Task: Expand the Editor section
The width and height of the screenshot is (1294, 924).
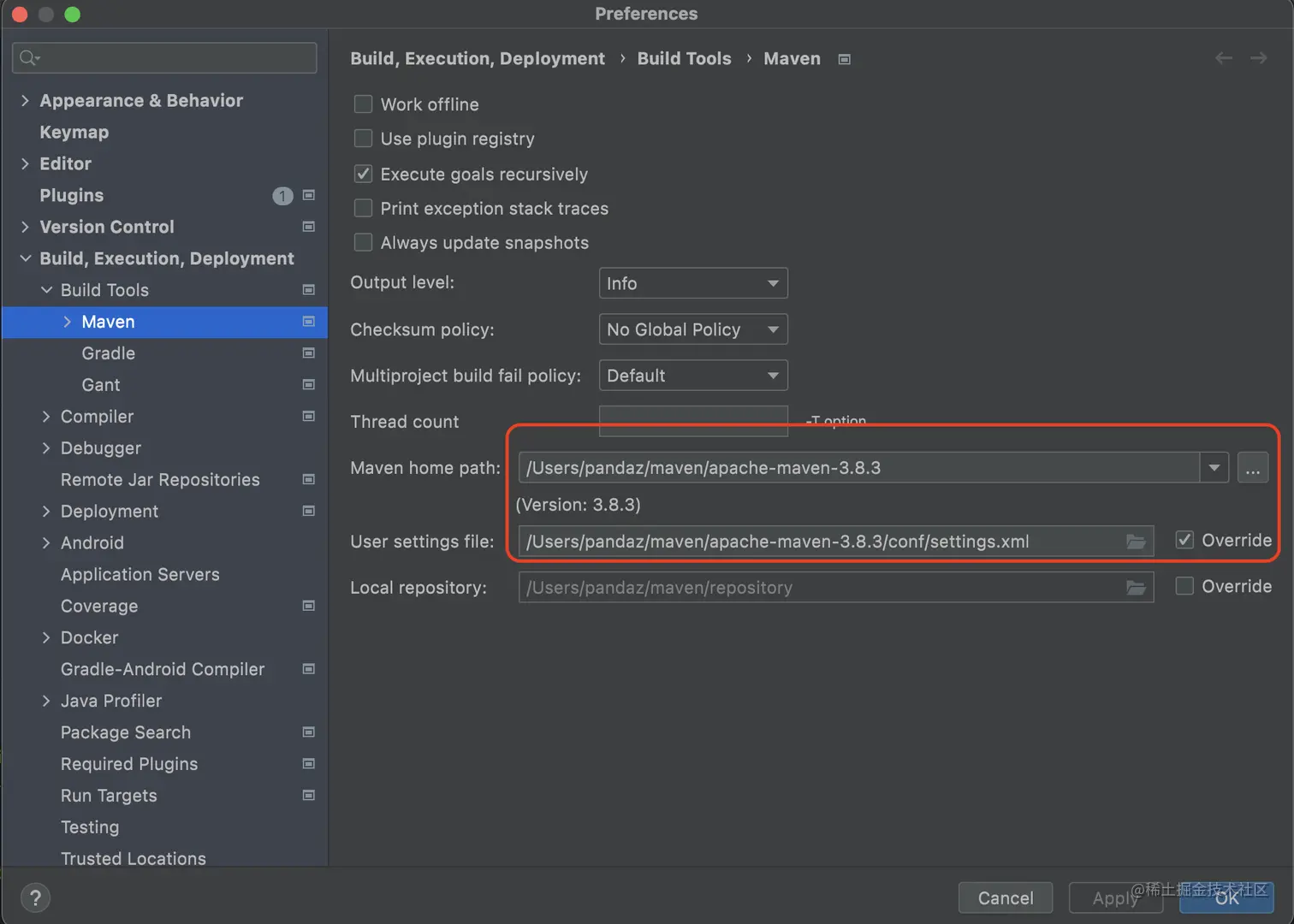Action: point(25,163)
